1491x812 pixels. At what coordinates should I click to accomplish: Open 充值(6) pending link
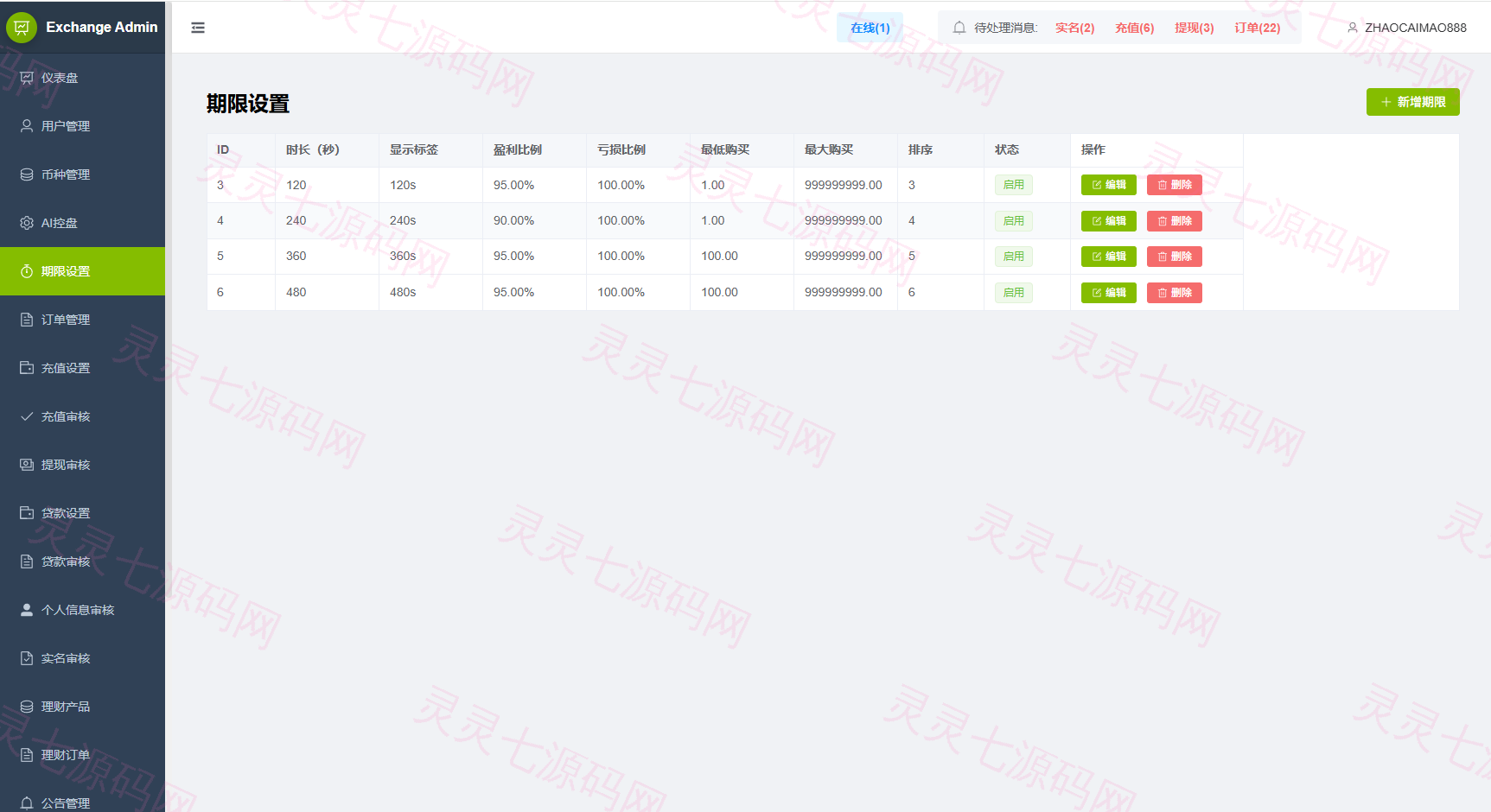click(1134, 28)
